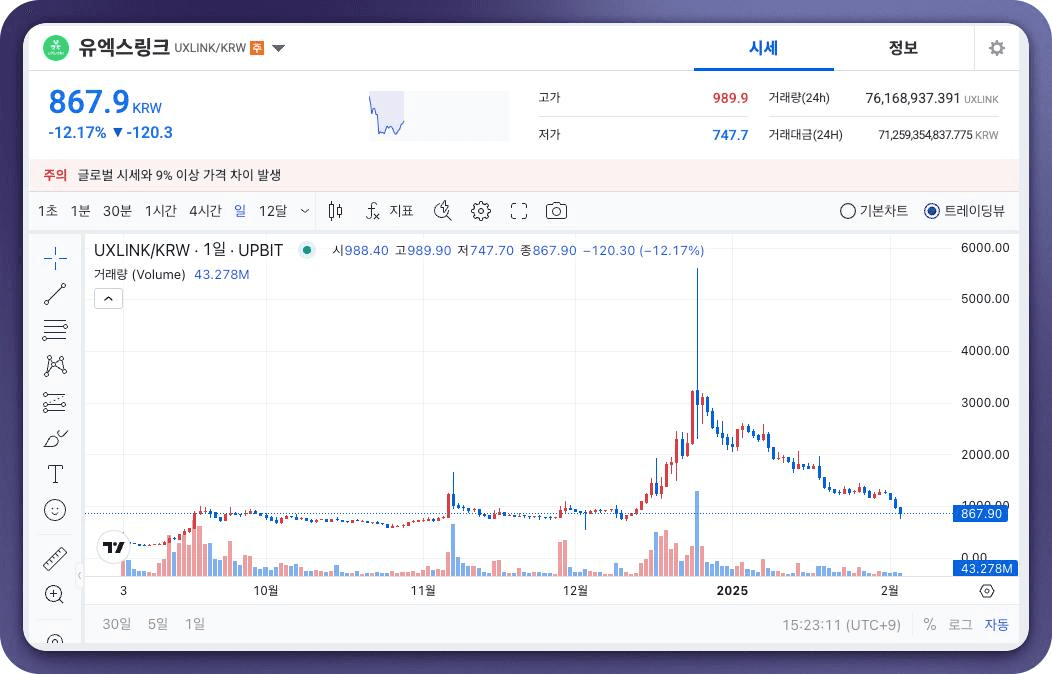Enter fullscreen chart mode
The height and width of the screenshot is (674, 1052).
518,211
